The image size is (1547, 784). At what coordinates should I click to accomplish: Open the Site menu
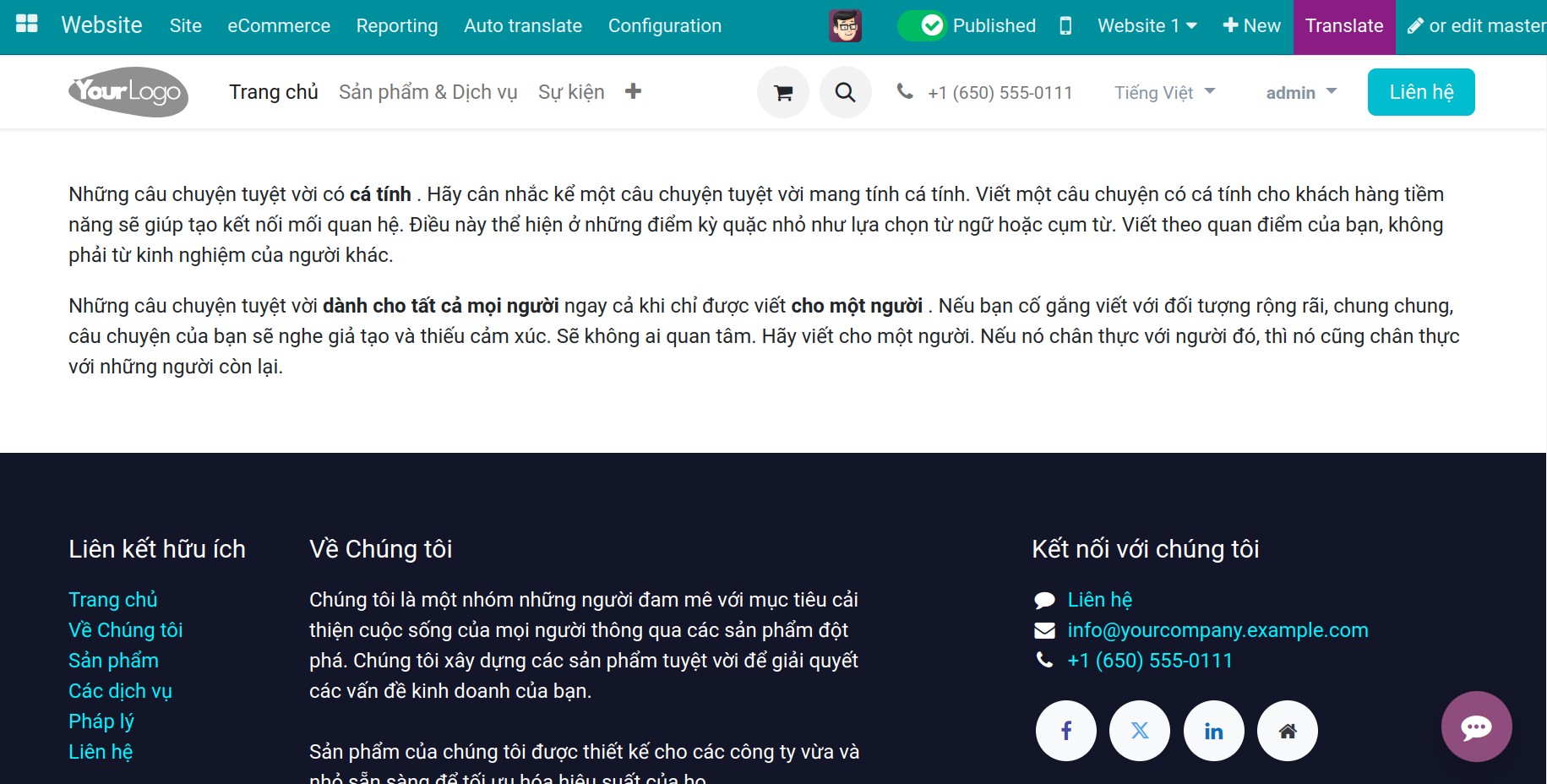pyautogui.click(x=185, y=25)
